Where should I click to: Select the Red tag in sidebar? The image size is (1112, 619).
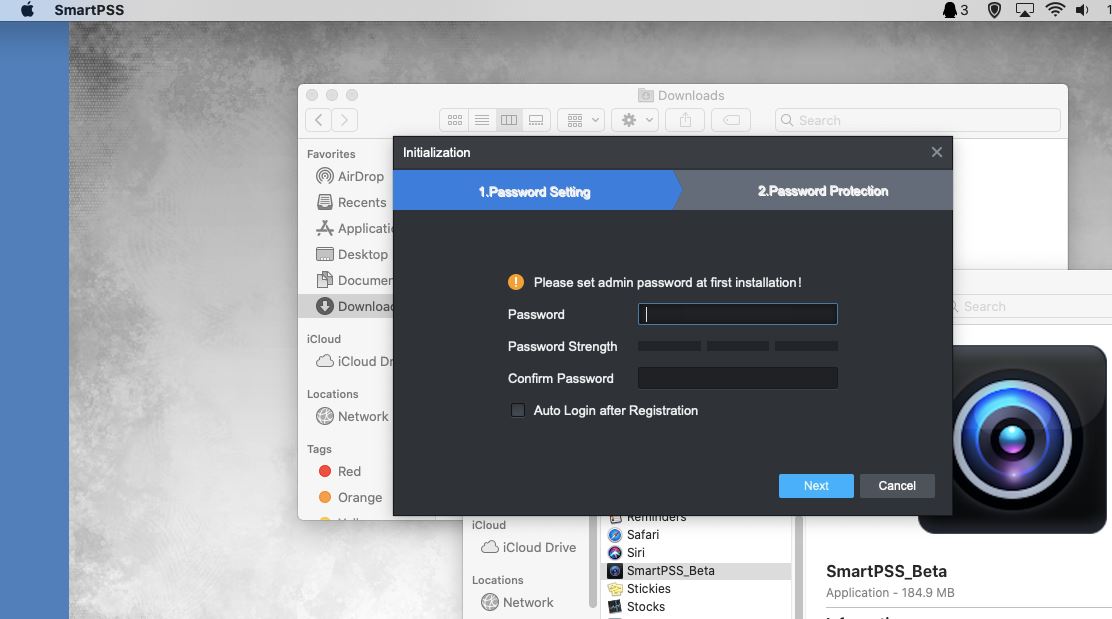coord(340,472)
